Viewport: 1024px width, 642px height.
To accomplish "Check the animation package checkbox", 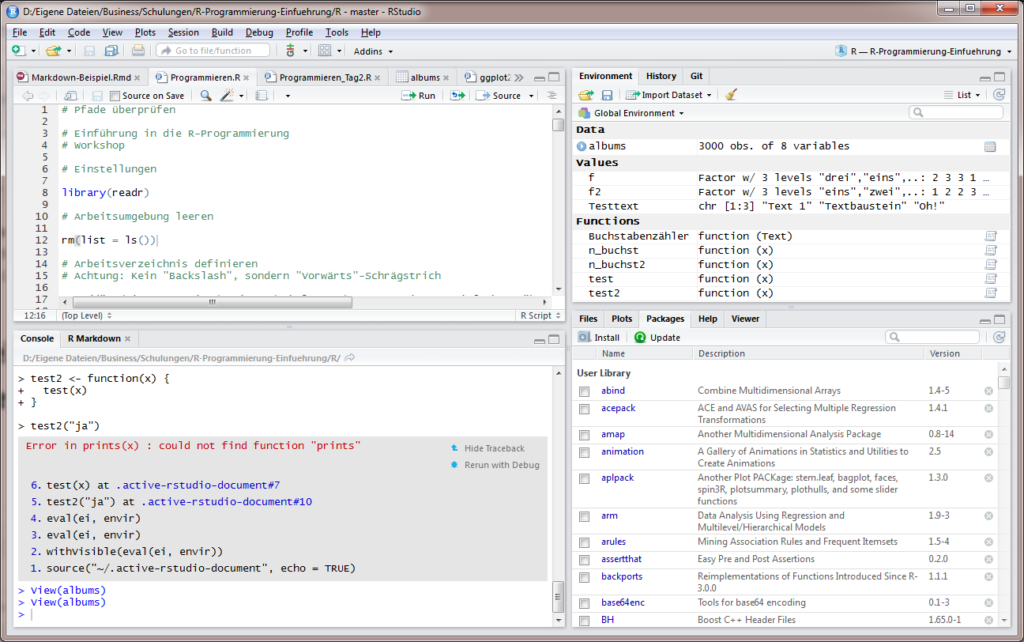I will [584, 453].
